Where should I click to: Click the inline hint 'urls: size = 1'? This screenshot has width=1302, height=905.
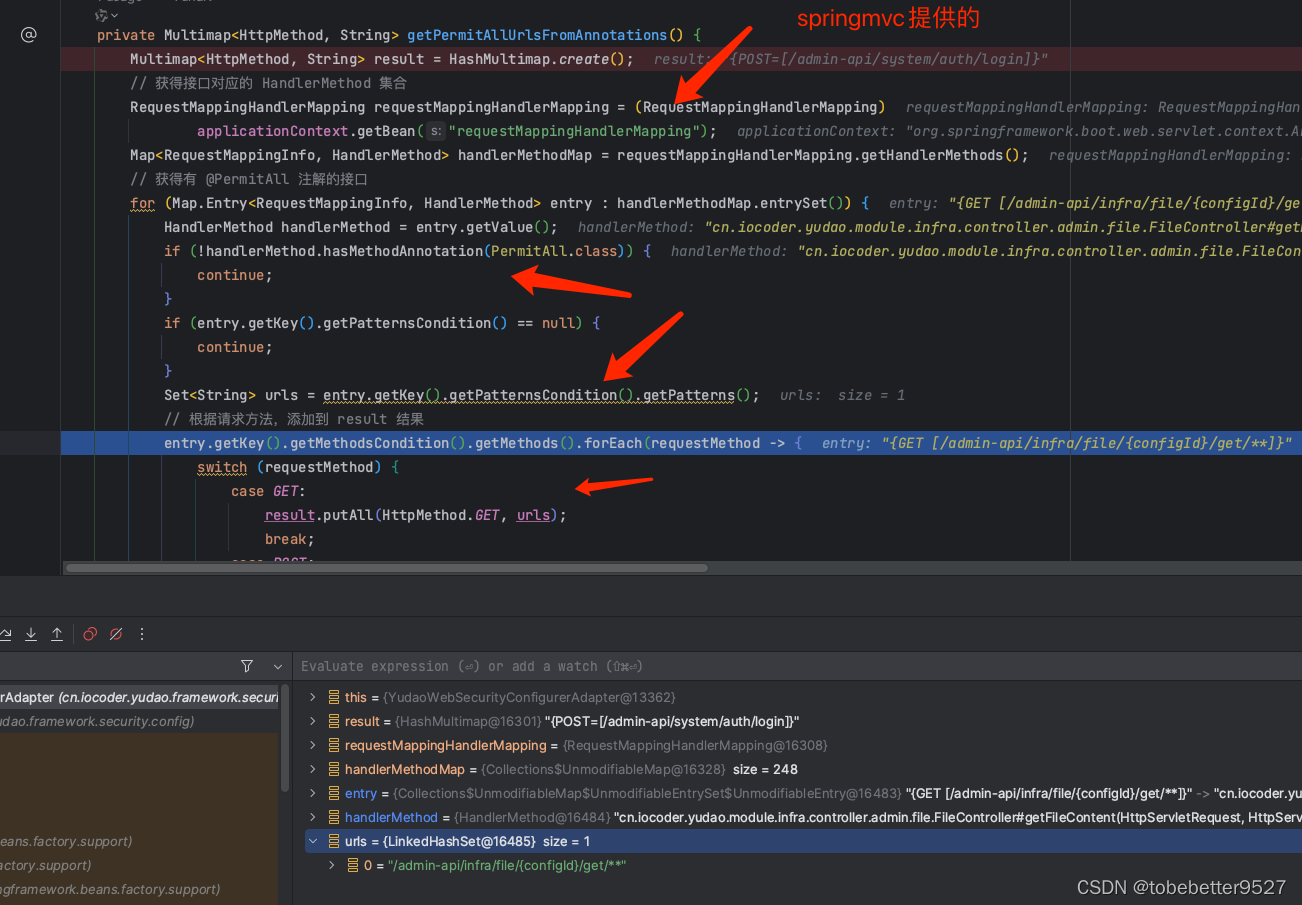coord(842,395)
